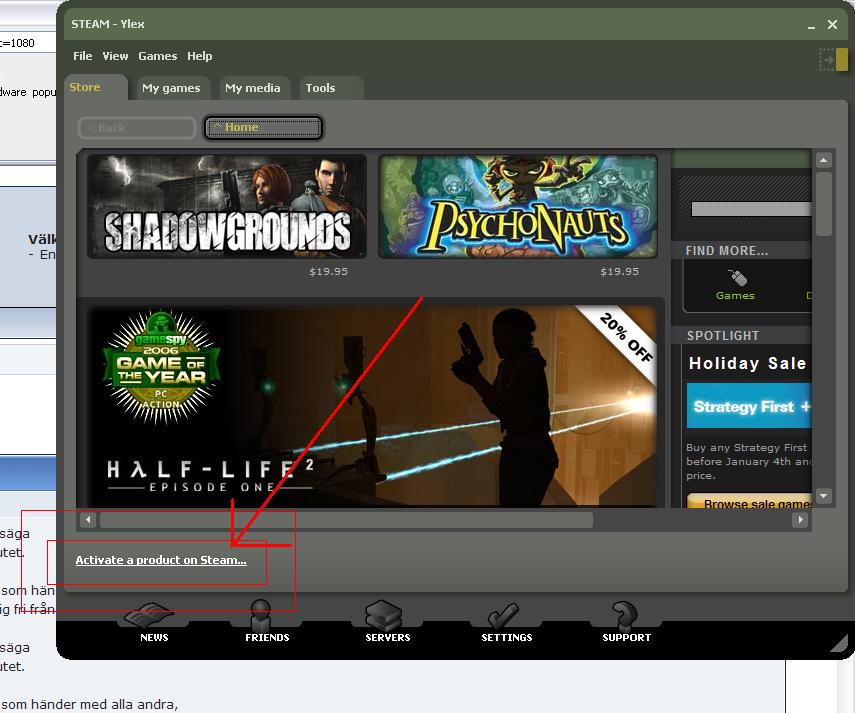
Task: Click the Home navigation button
Action: (x=263, y=128)
